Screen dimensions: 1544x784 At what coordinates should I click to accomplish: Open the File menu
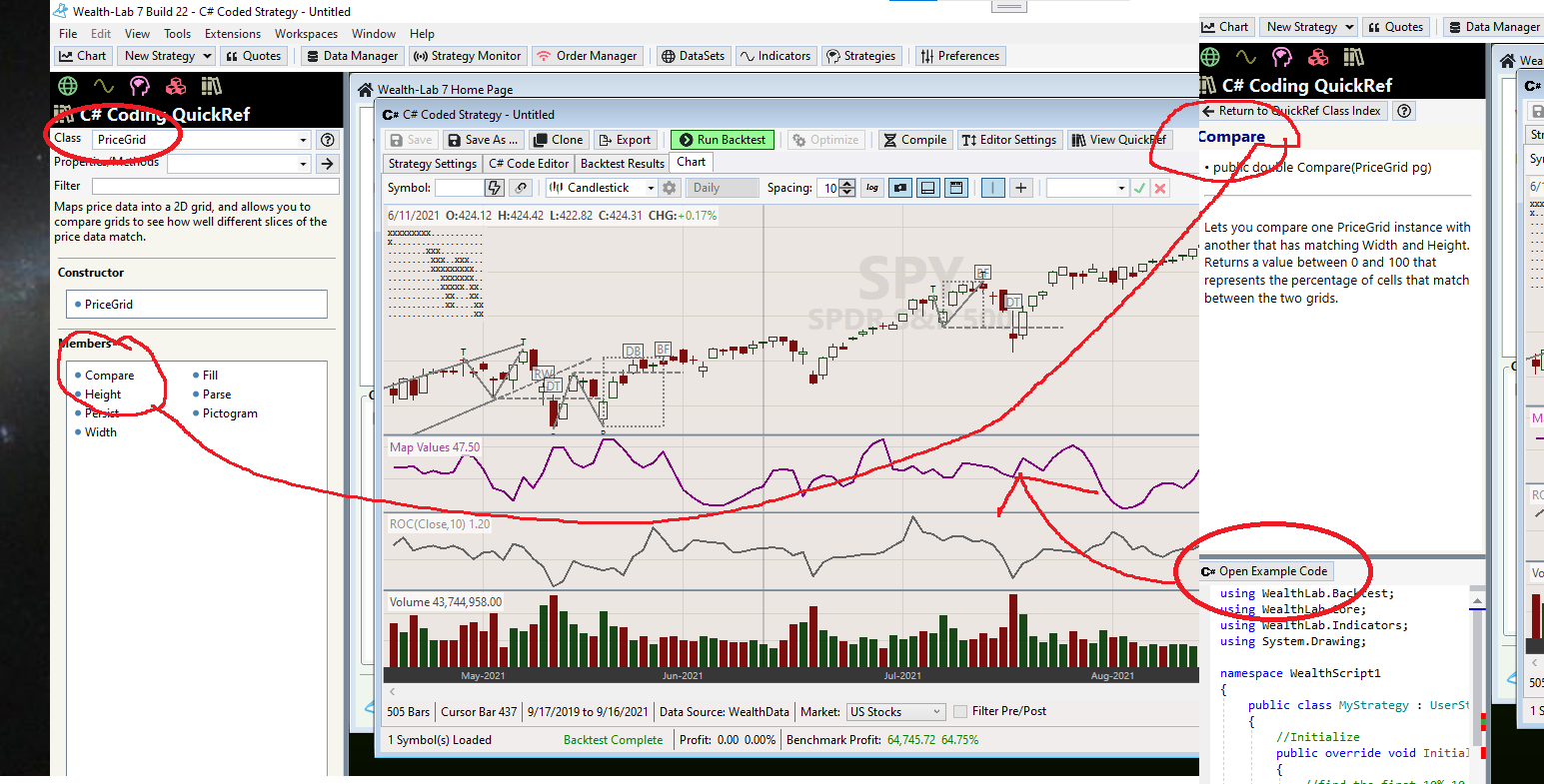pos(68,34)
